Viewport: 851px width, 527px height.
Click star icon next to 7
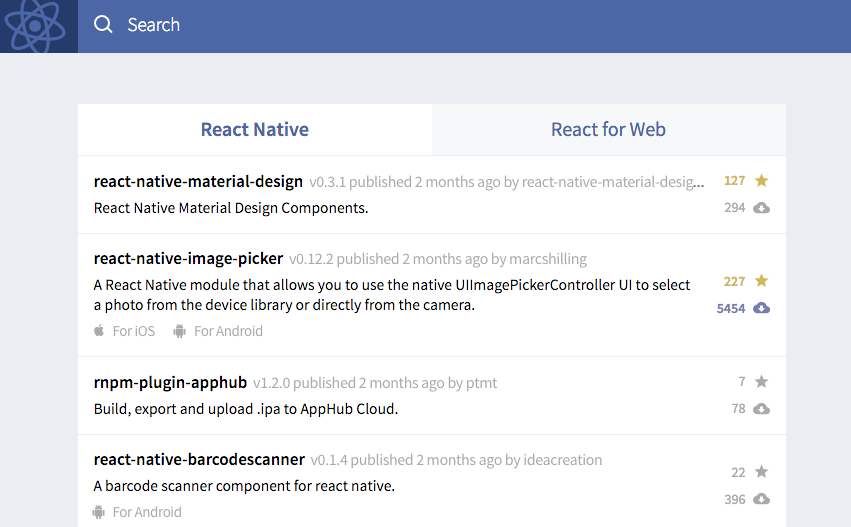pyautogui.click(x=761, y=382)
